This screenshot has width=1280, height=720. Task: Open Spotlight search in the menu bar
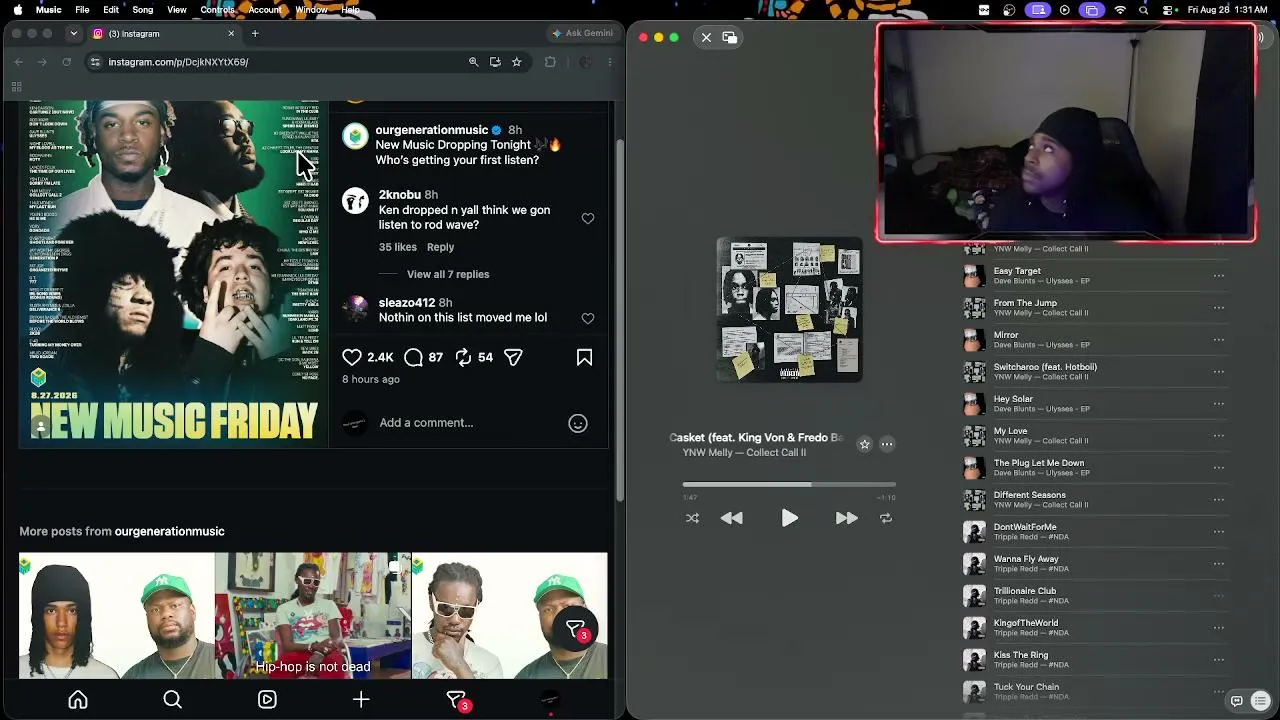click(1143, 10)
